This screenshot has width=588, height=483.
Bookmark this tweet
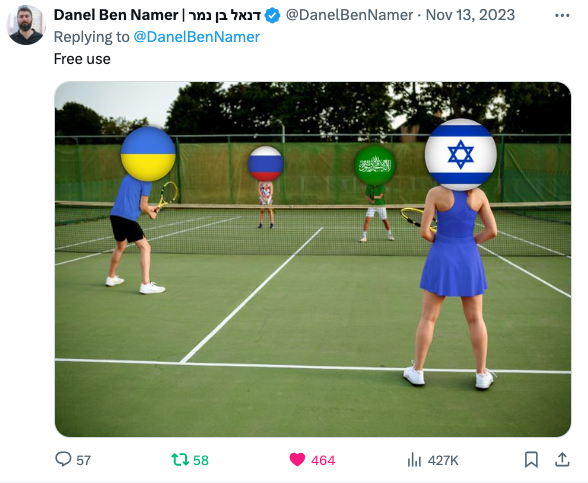[531, 460]
